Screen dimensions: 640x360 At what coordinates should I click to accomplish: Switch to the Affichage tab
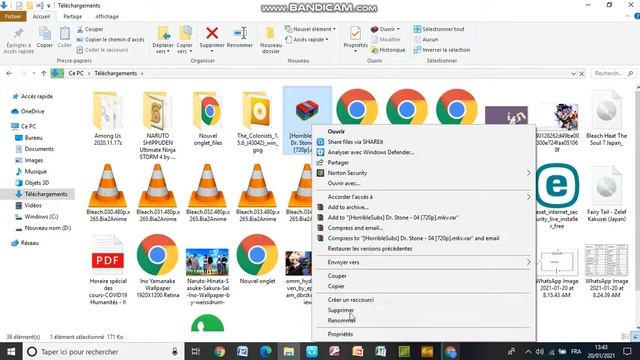coord(107,16)
